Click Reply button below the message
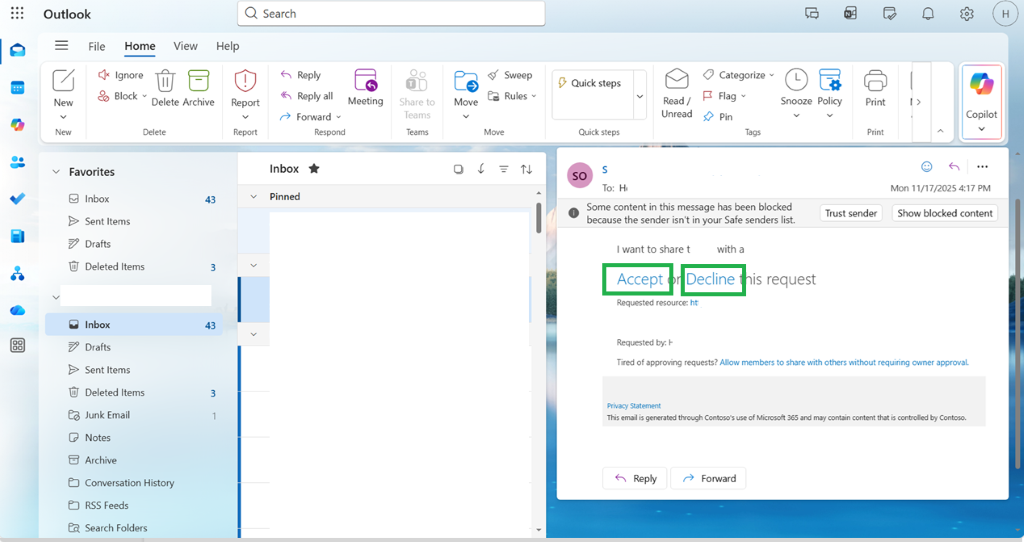Screen dimensions: 1024x542 635,479
